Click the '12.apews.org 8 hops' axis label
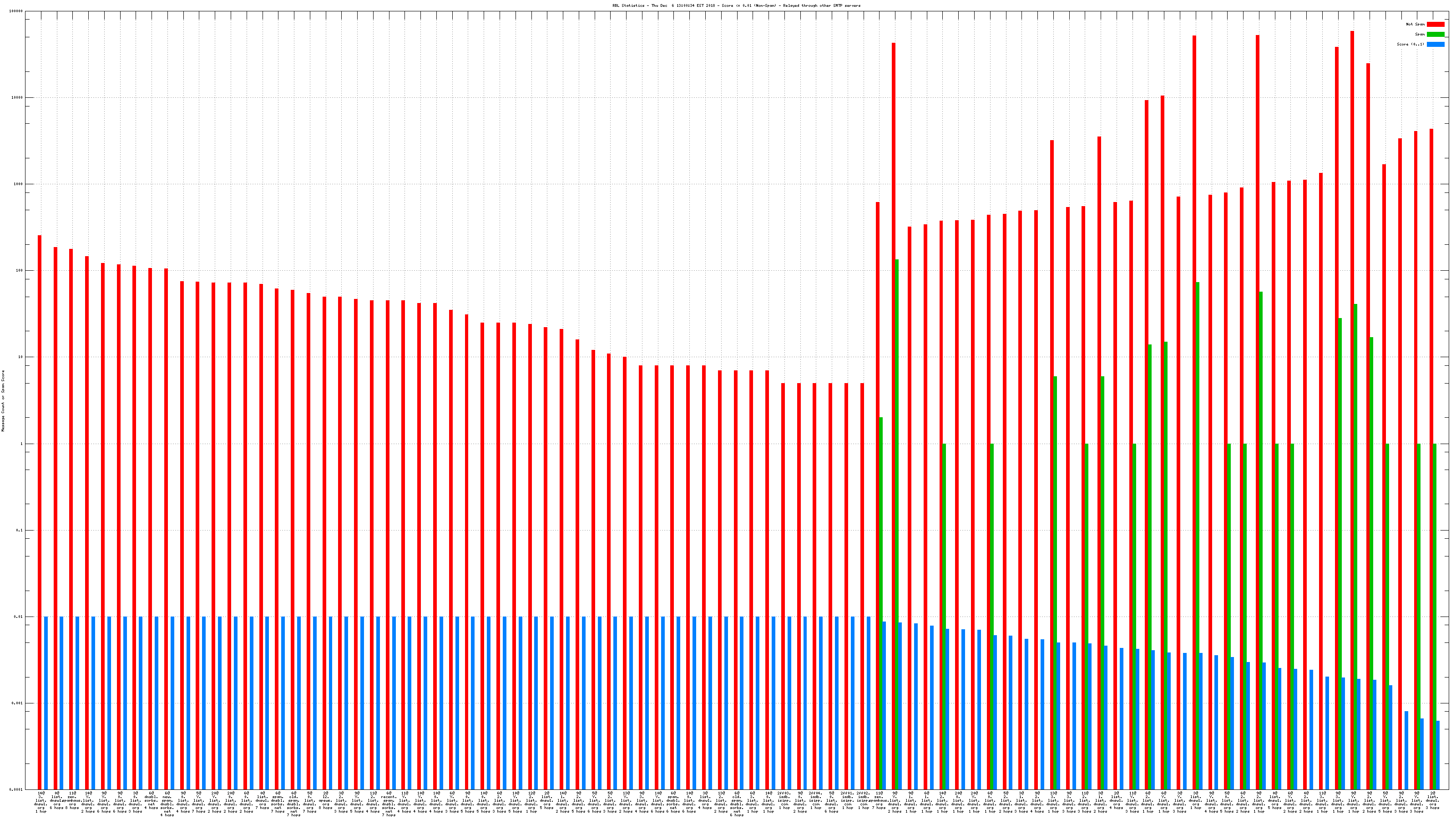 [x=326, y=800]
